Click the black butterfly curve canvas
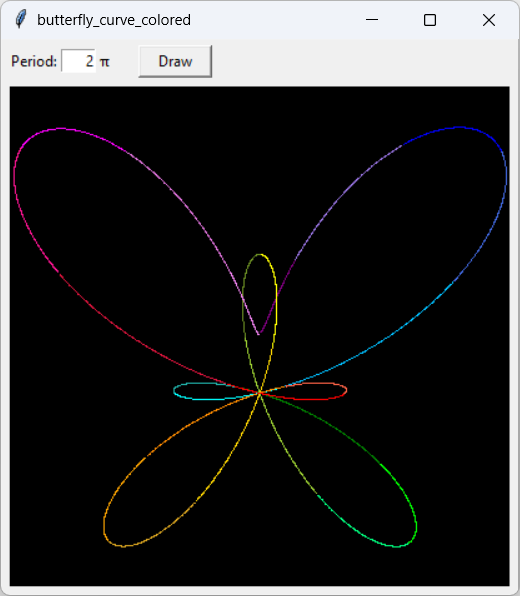The image size is (520, 596). (x=260, y=336)
